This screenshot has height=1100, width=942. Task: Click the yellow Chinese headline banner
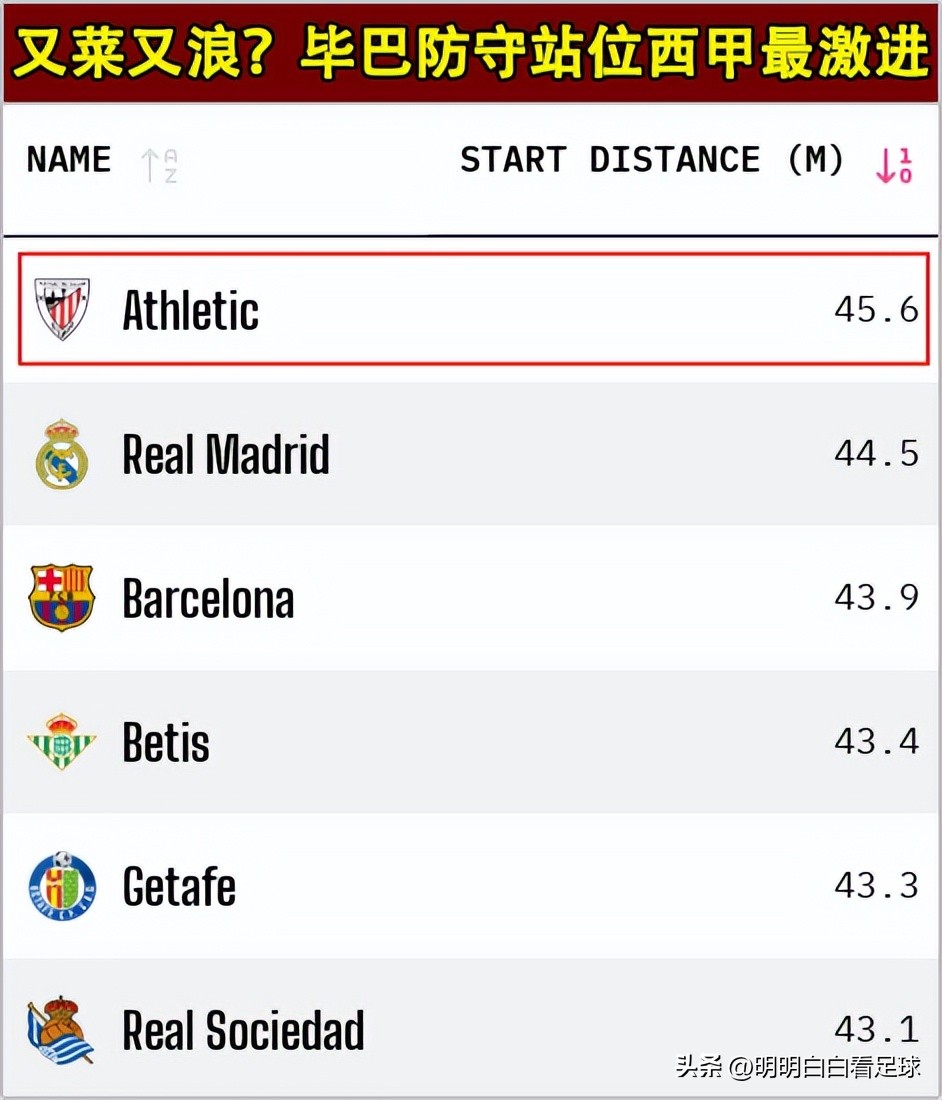point(471,52)
